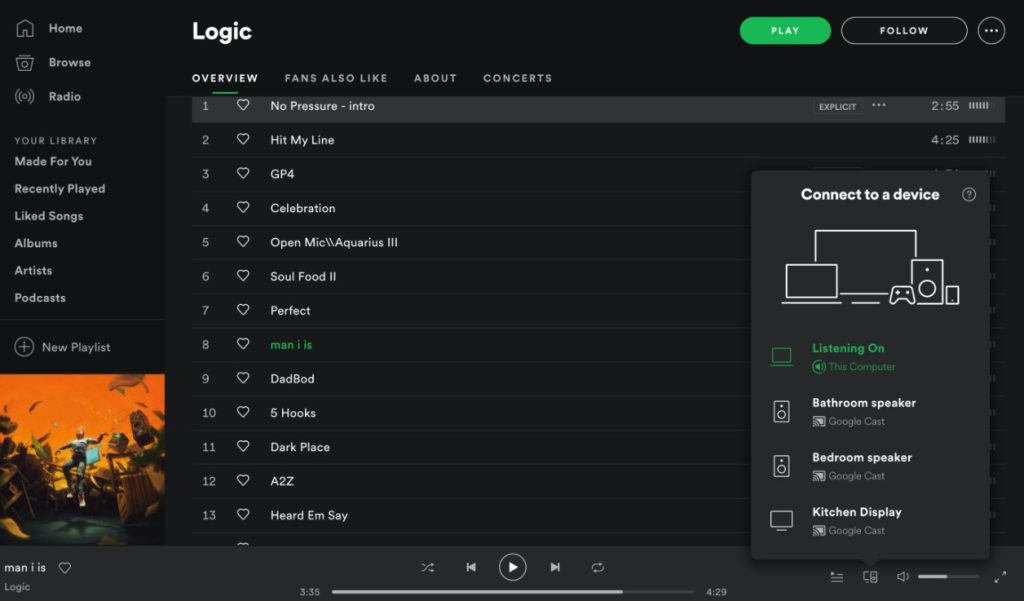Viewport: 1024px width, 601px height.
Task: Like the song Celebration
Action: [x=243, y=207]
